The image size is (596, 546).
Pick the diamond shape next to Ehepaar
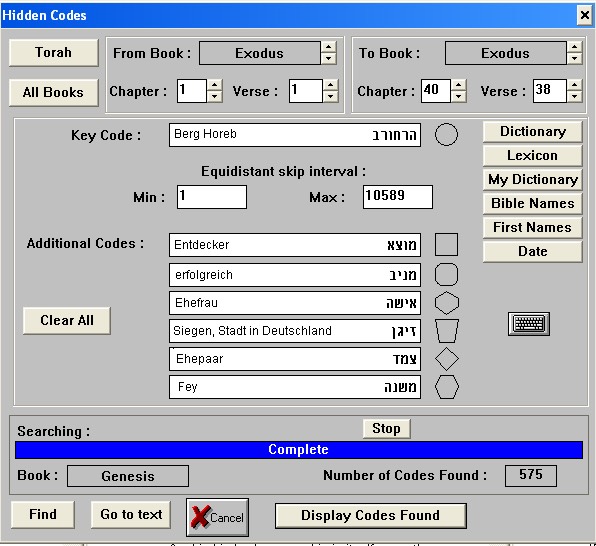click(x=447, y=359)
